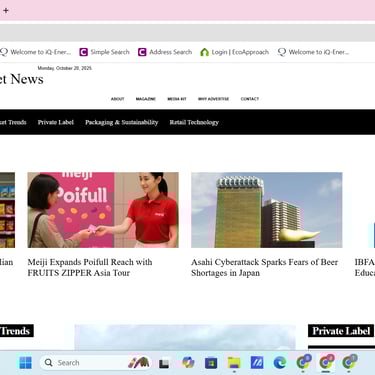Select Private Label in the black navbar
The image size is (375, 375).
point(56,122)
